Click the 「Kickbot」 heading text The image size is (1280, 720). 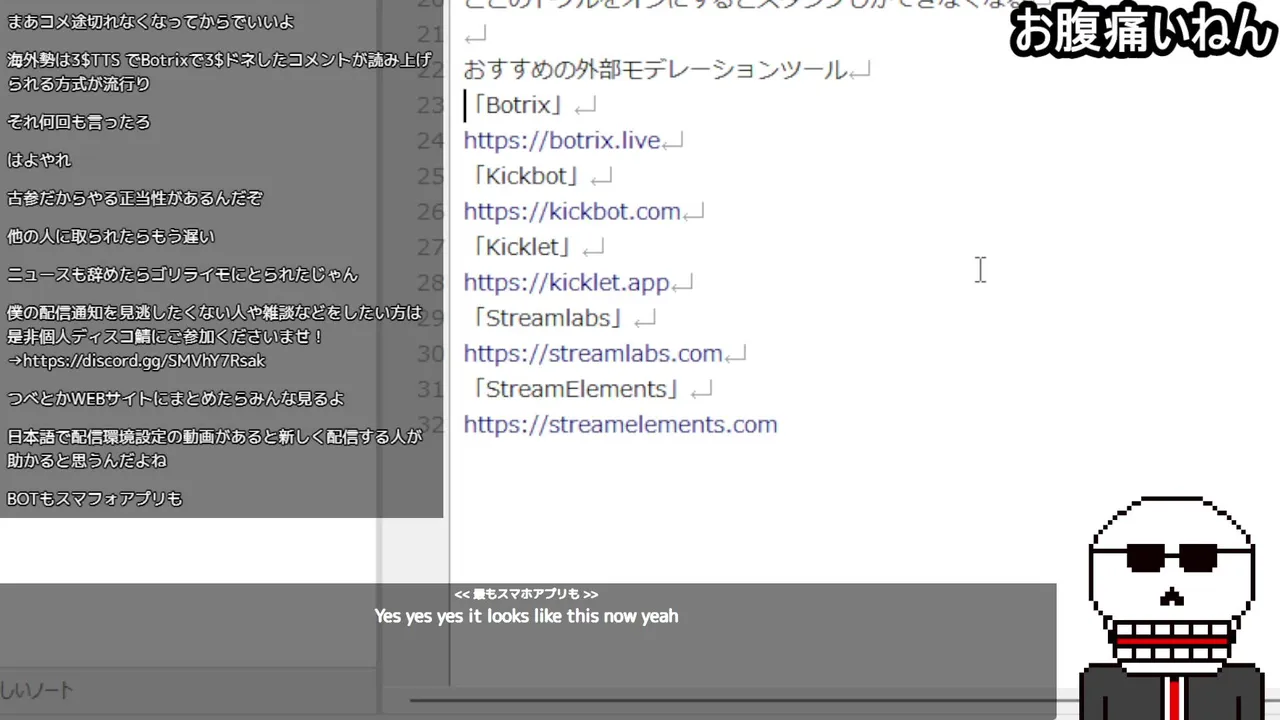(x=525, y=176)
